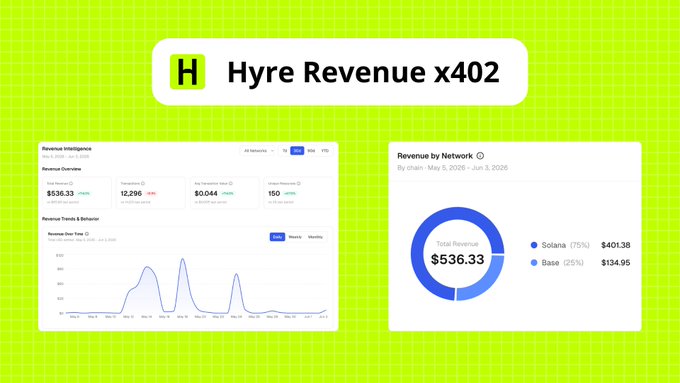This screenshot has width=680, height=383.
Task: Click the green change badge beside 150
Action: (290, 193)
